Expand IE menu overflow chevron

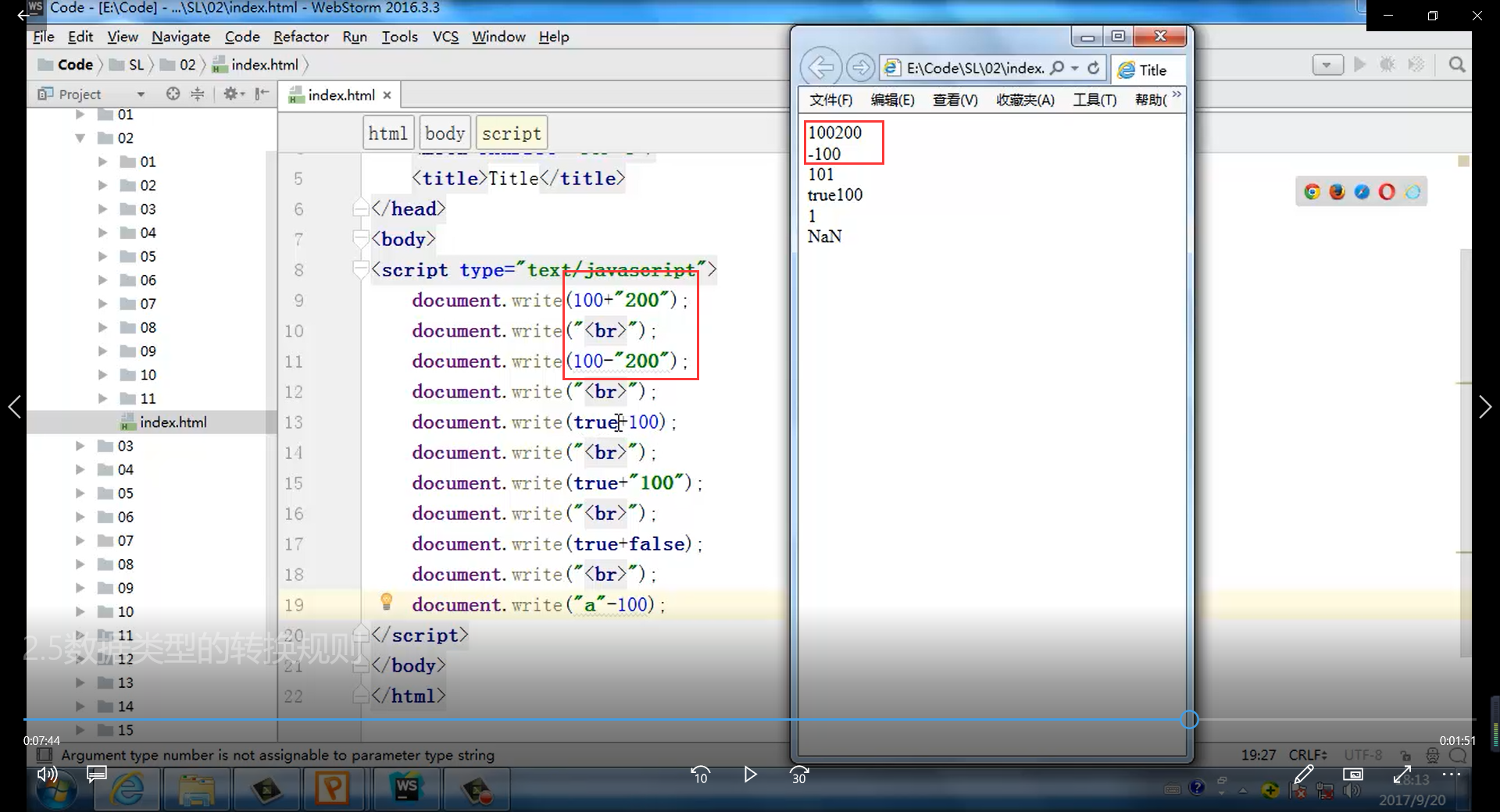point(1177,94)
